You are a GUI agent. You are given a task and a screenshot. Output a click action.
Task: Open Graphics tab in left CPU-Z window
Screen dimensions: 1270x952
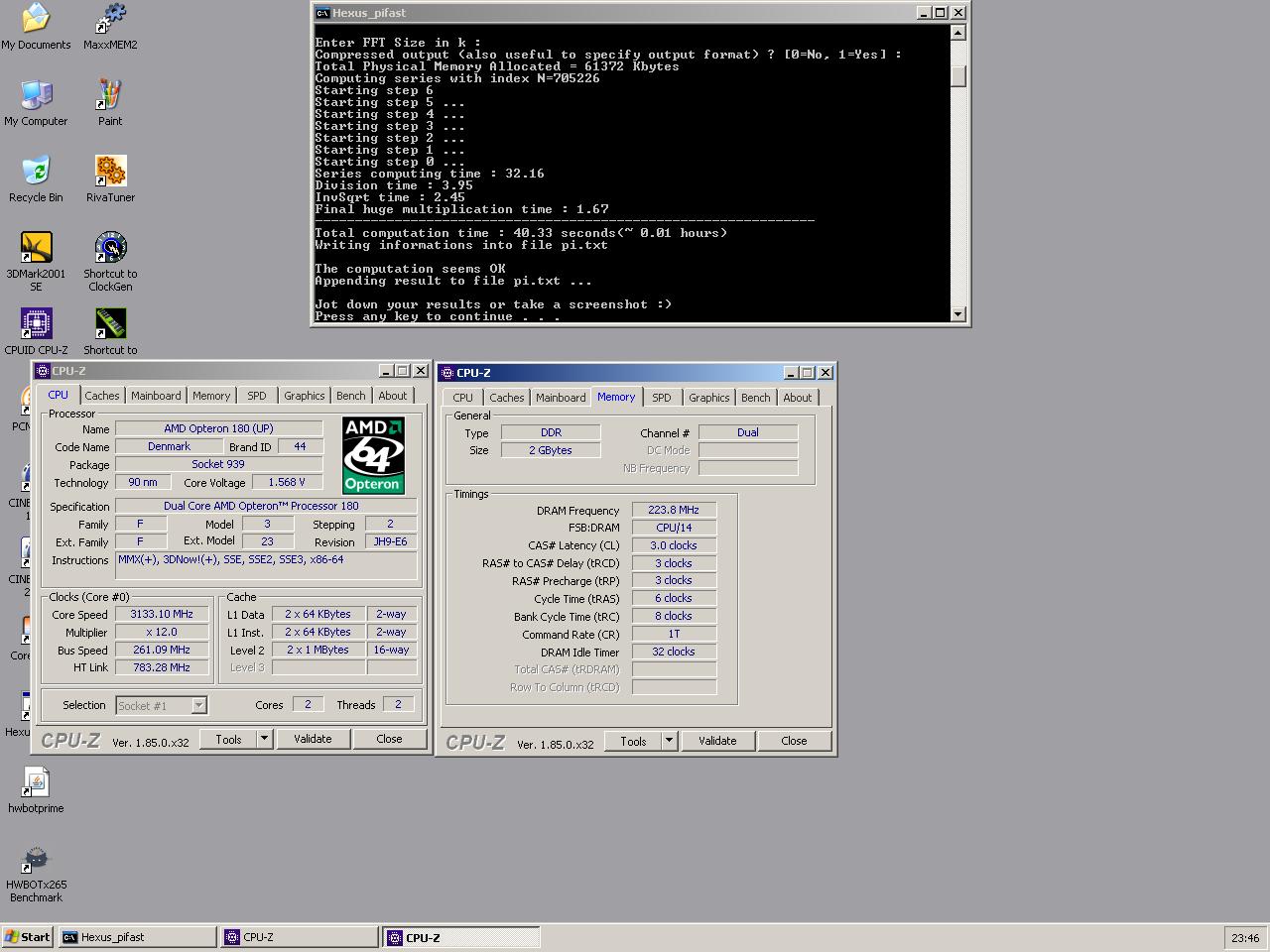[x=305, y=396]
